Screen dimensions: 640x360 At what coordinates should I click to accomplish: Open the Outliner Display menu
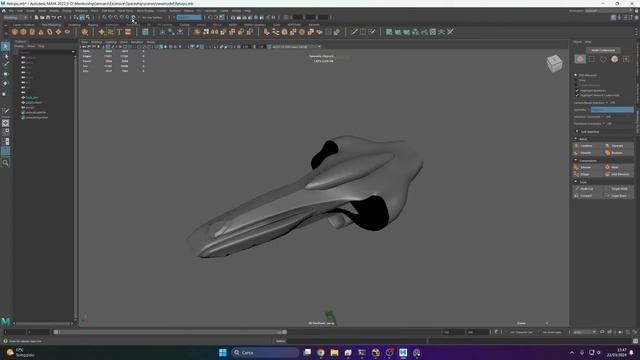click(x=19, y=46)
